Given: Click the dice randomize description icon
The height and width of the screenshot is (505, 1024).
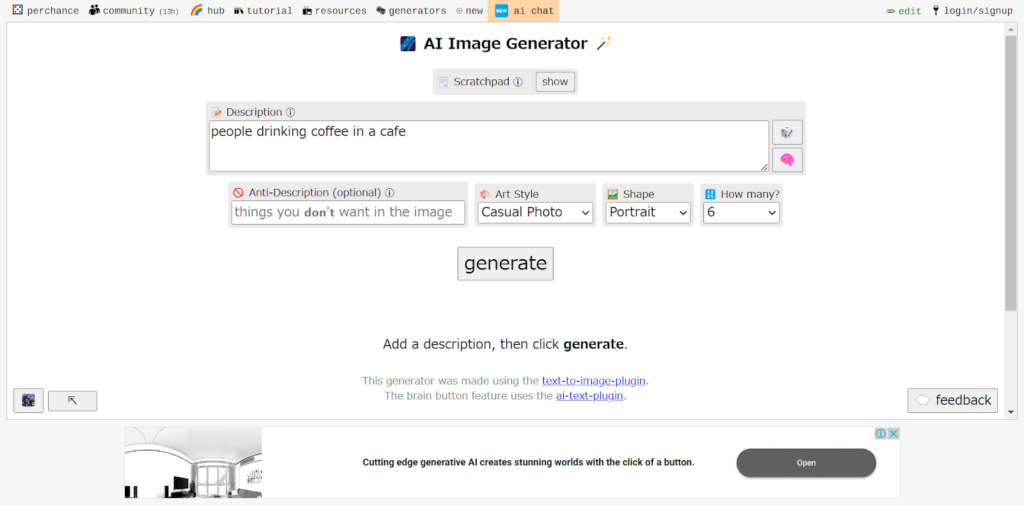Looking at the screenshot, I should 787,133.
